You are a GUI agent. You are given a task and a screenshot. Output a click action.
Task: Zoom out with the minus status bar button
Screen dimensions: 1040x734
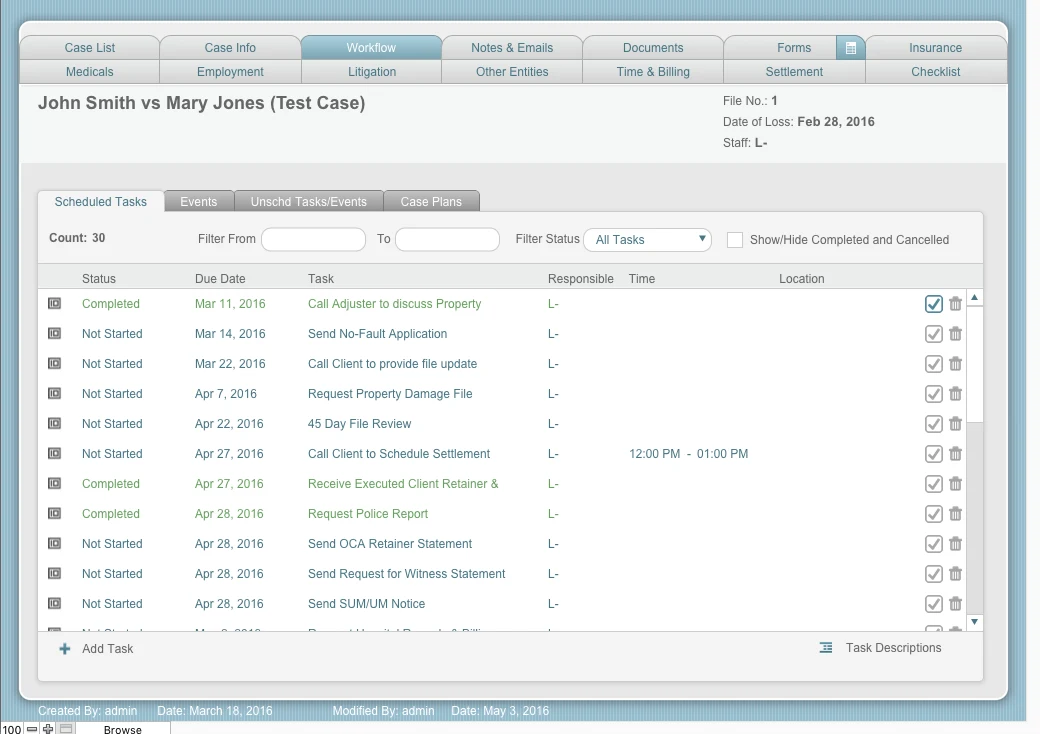point(32,728)
